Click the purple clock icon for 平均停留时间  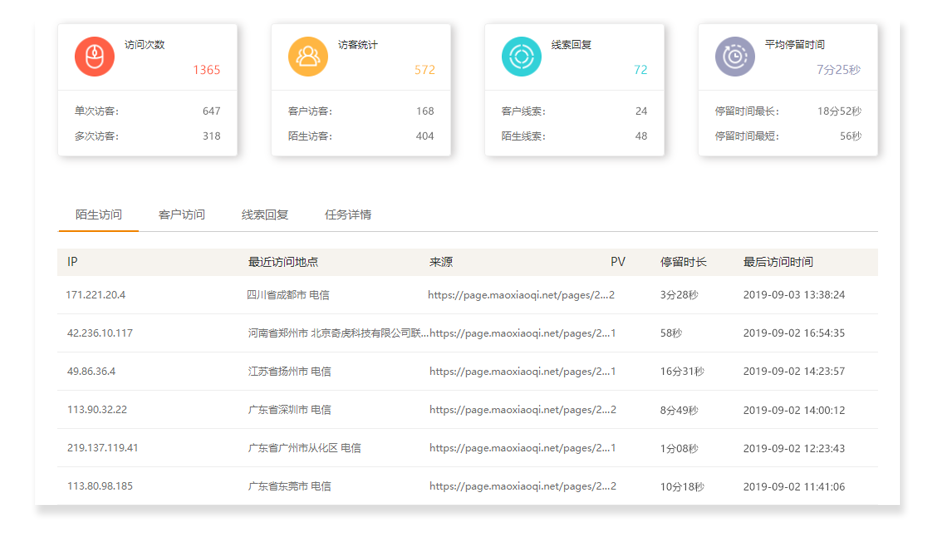734,56
